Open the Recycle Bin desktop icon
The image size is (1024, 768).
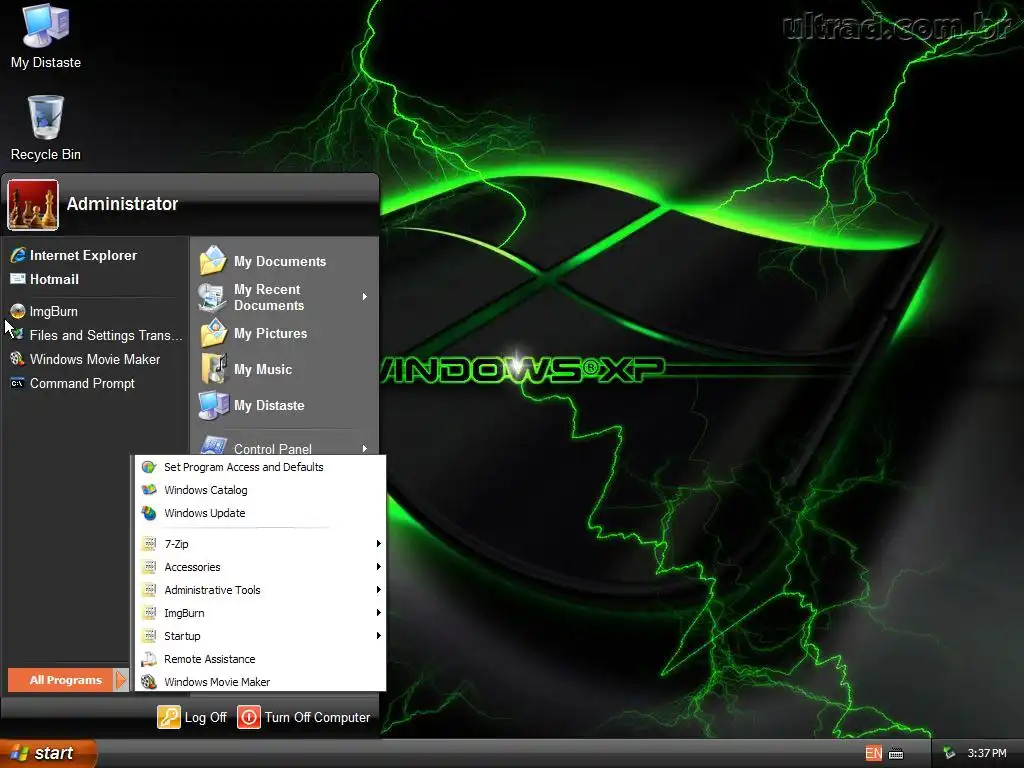tap(46, 129)
